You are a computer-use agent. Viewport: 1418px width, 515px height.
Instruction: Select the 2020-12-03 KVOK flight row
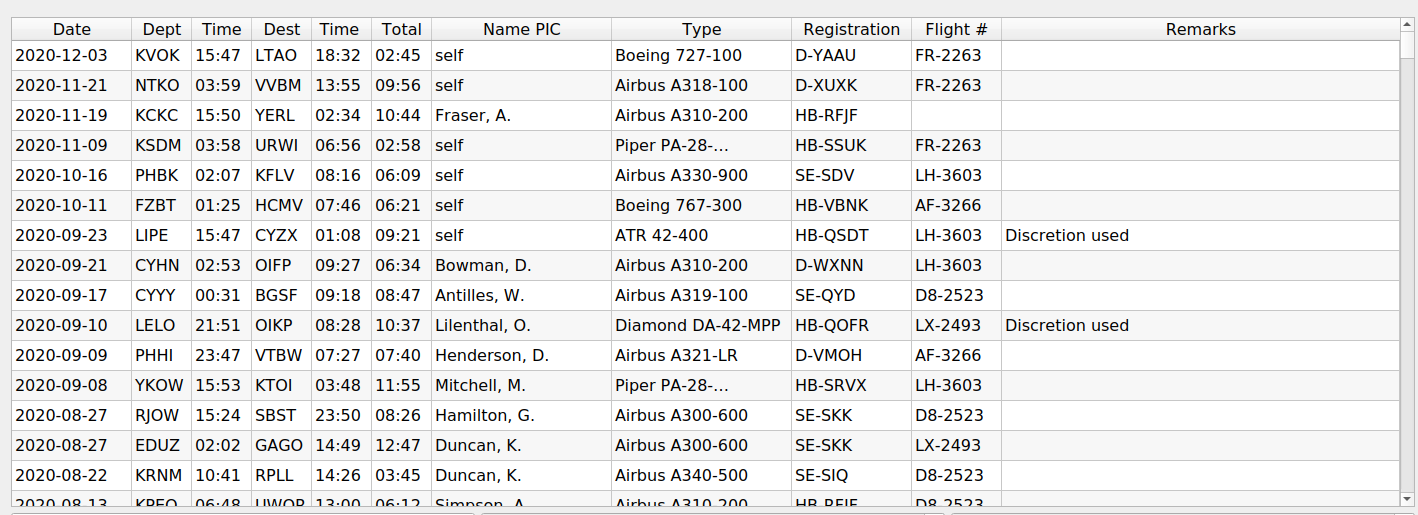pyautogui.click(x=706, y=56)
